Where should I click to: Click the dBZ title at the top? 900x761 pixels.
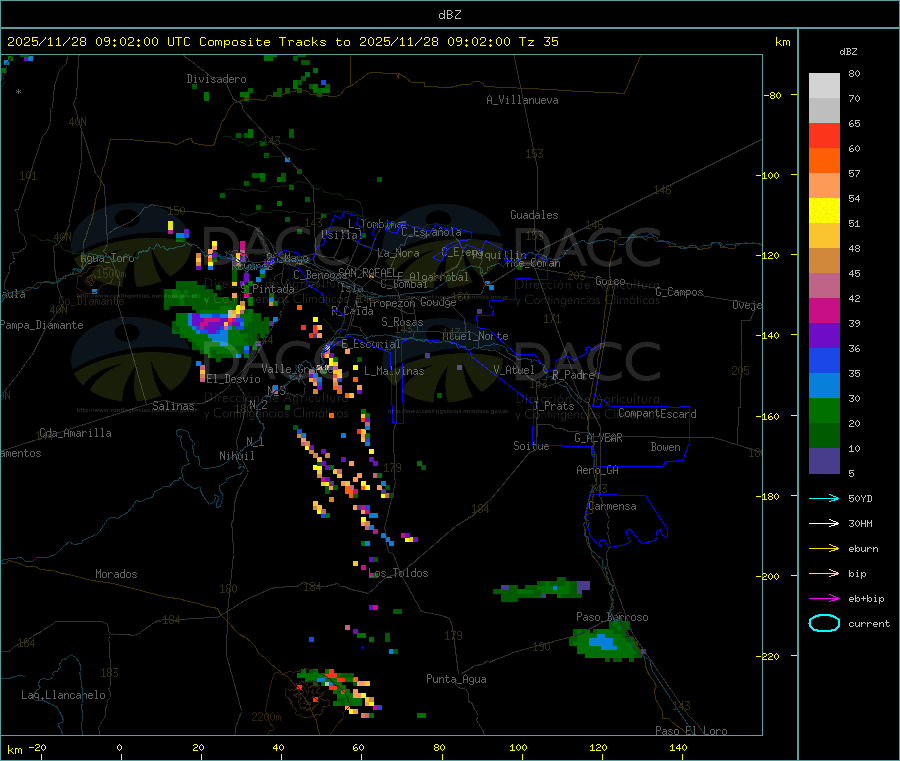coord(449,15)
